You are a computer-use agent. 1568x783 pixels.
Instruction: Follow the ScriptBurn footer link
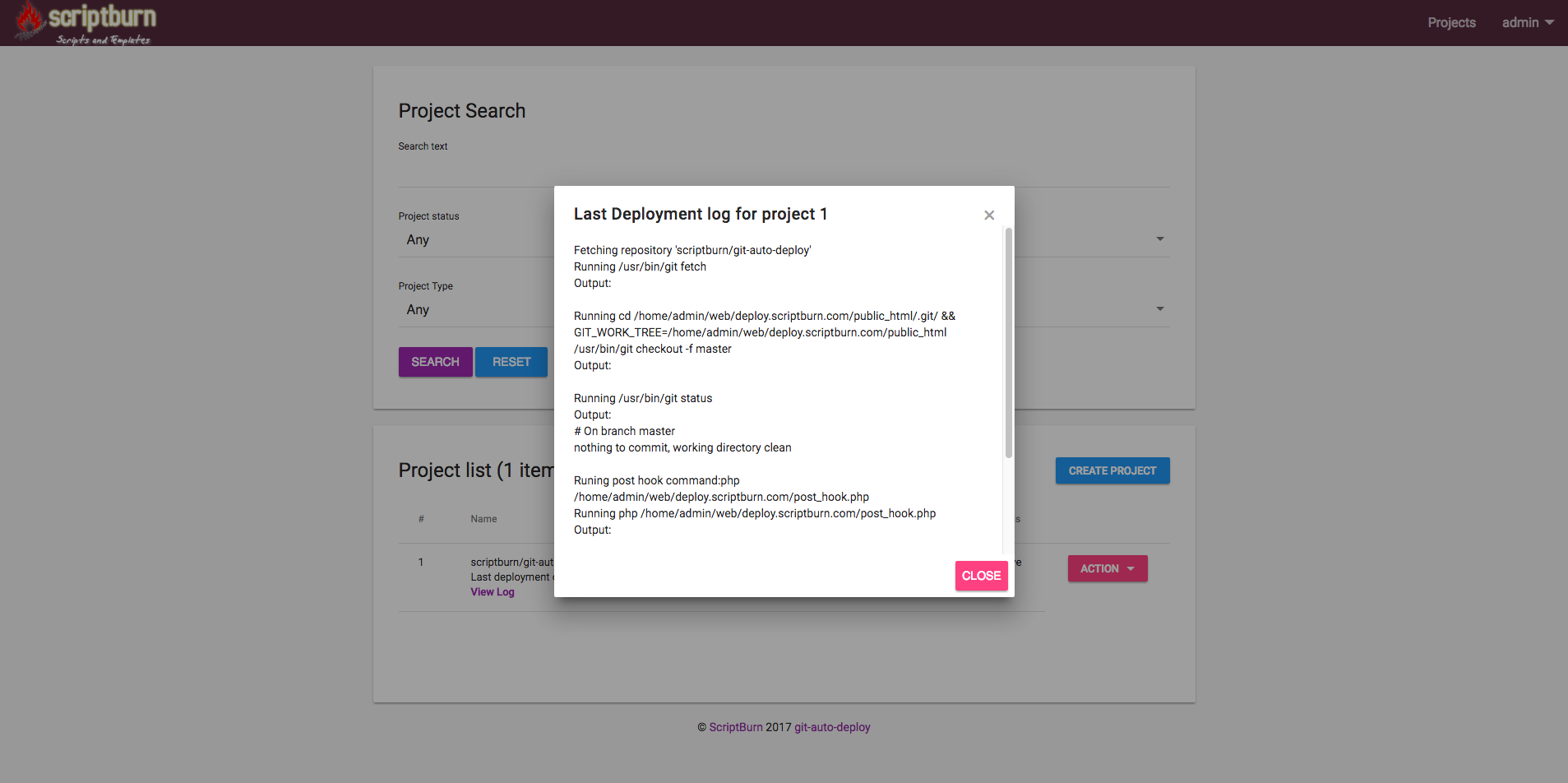pos(735,727)
